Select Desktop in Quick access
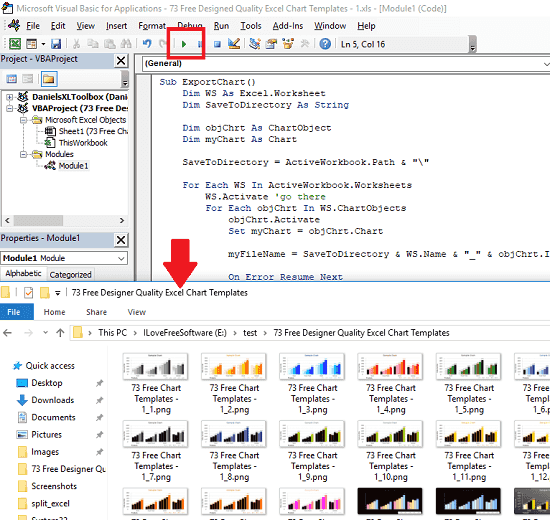550x520 pixels. coord(47,383)
